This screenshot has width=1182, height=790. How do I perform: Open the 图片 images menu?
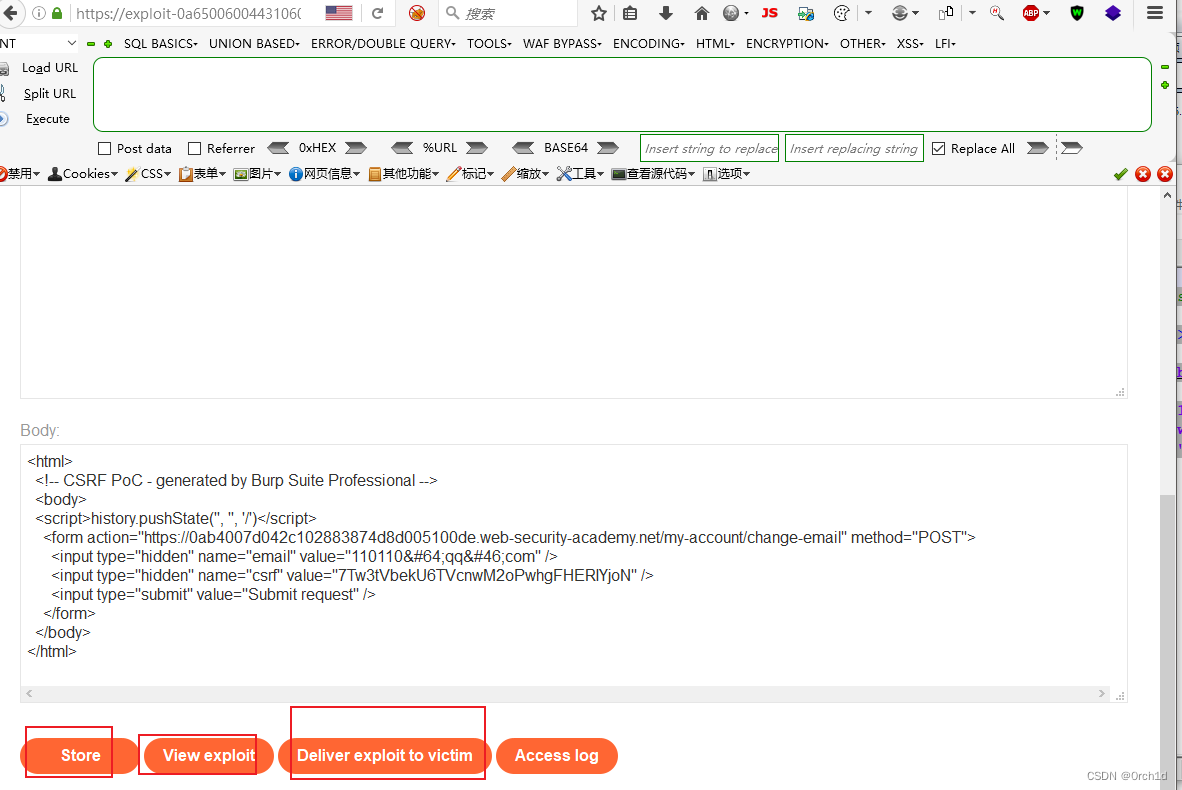coord(257,173)
